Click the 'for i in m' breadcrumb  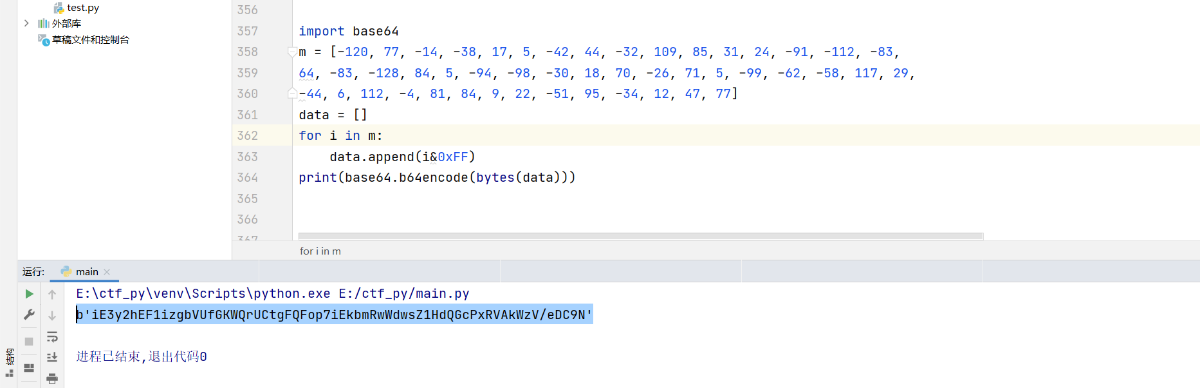coord(320,251)
